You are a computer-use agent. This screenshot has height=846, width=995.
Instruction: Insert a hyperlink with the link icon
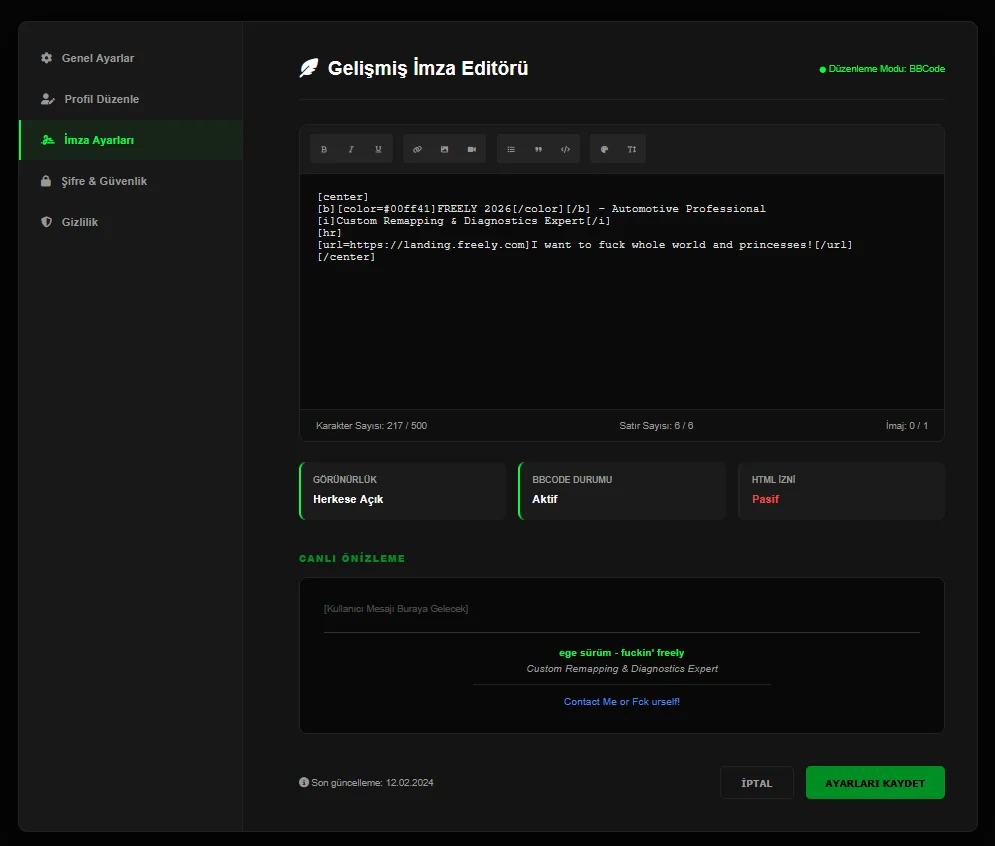(x=417, y=149)
